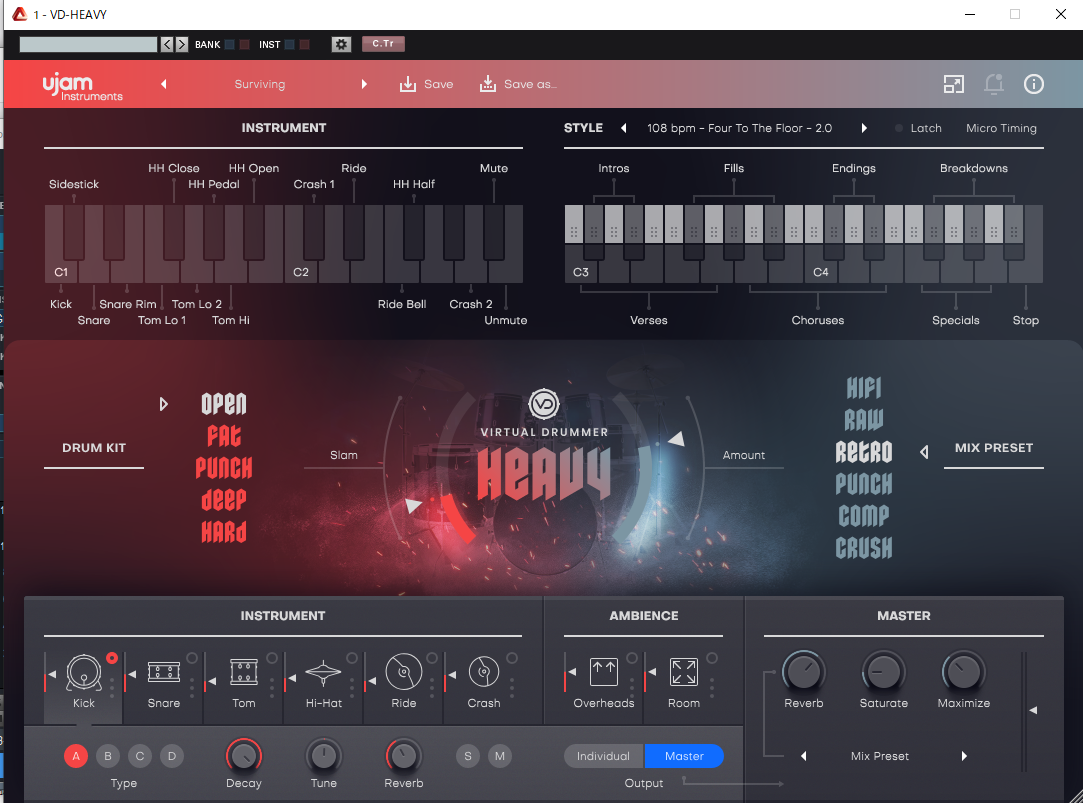Solo the selected instrument with S
This screenshot has width=1083, height=803.
[468, 756]
